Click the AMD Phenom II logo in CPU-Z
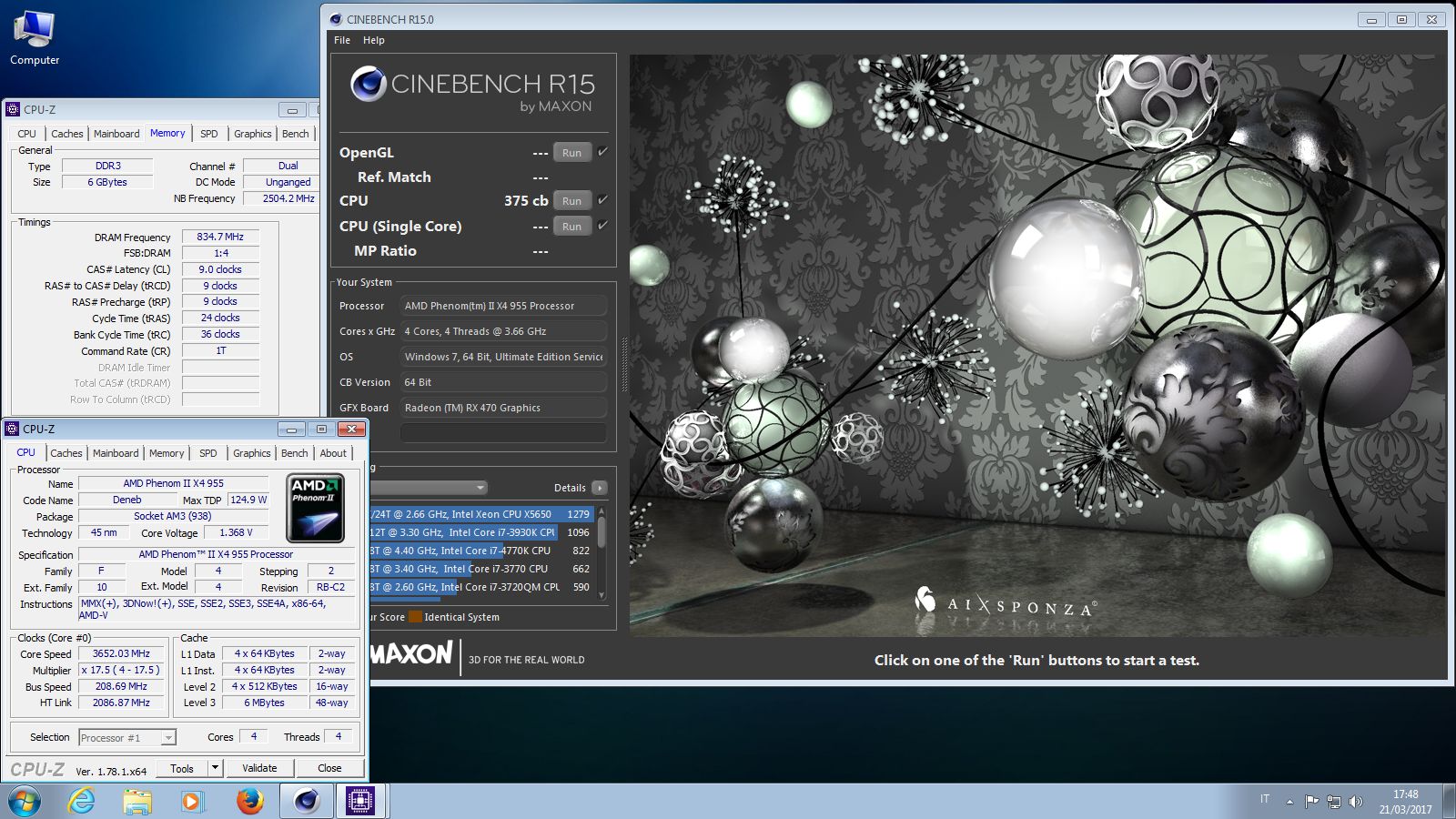 tap(316, 509)
